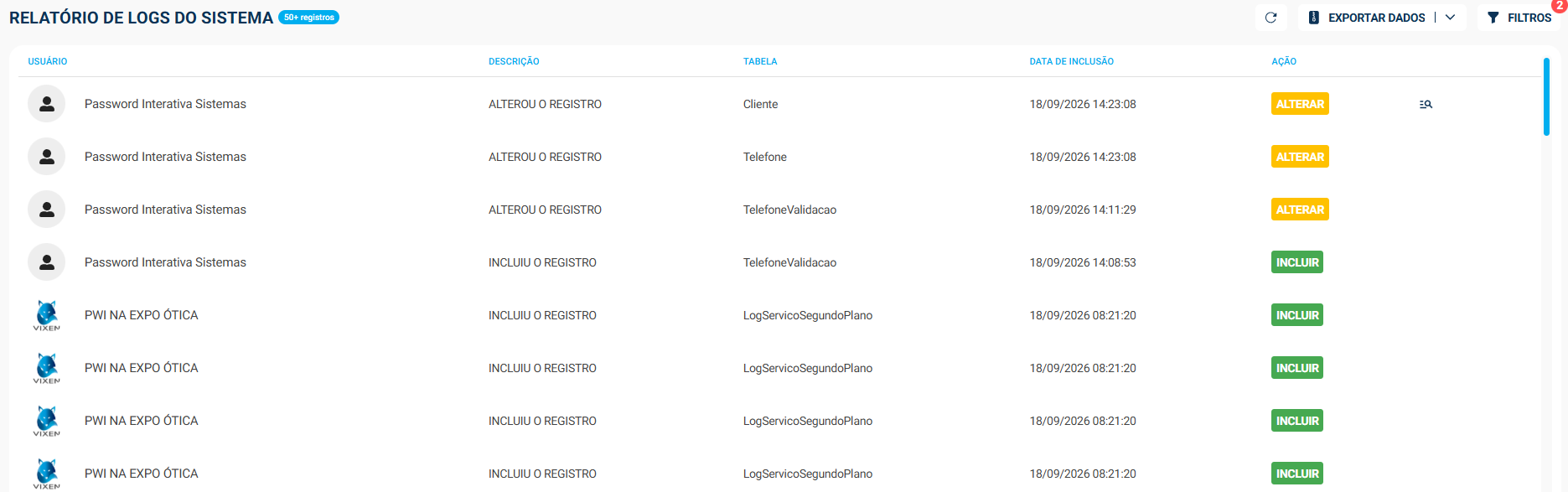Click first Vixen logo avatar for PWI NA EXPO ÓTICA

pos(47,315)
